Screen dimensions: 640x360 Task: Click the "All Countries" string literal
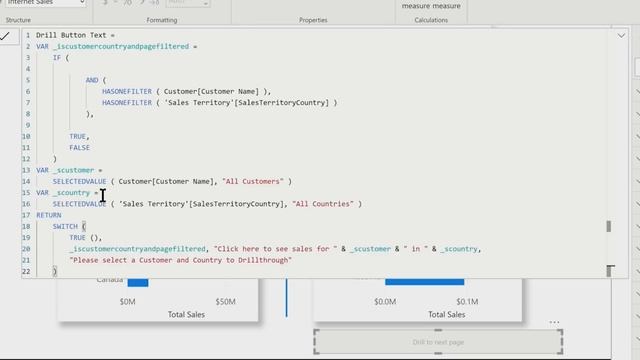pos(323,204)
